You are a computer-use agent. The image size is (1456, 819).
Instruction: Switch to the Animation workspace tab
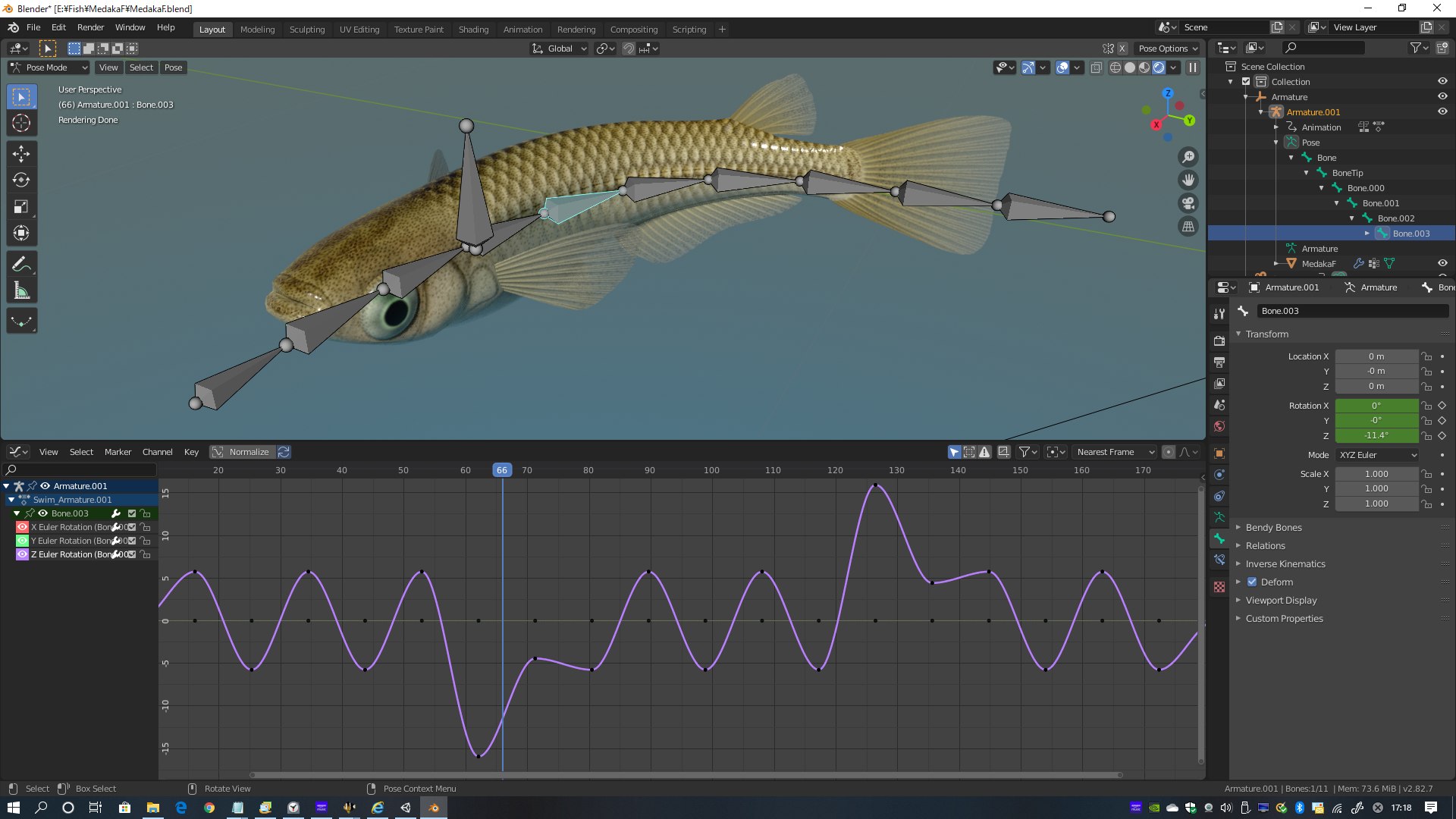[x=522, y=30]
